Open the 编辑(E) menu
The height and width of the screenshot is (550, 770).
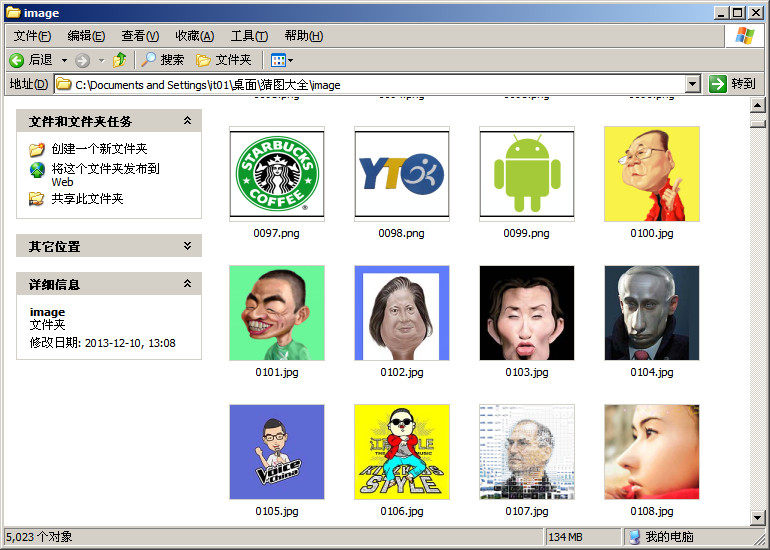point(86,36)
